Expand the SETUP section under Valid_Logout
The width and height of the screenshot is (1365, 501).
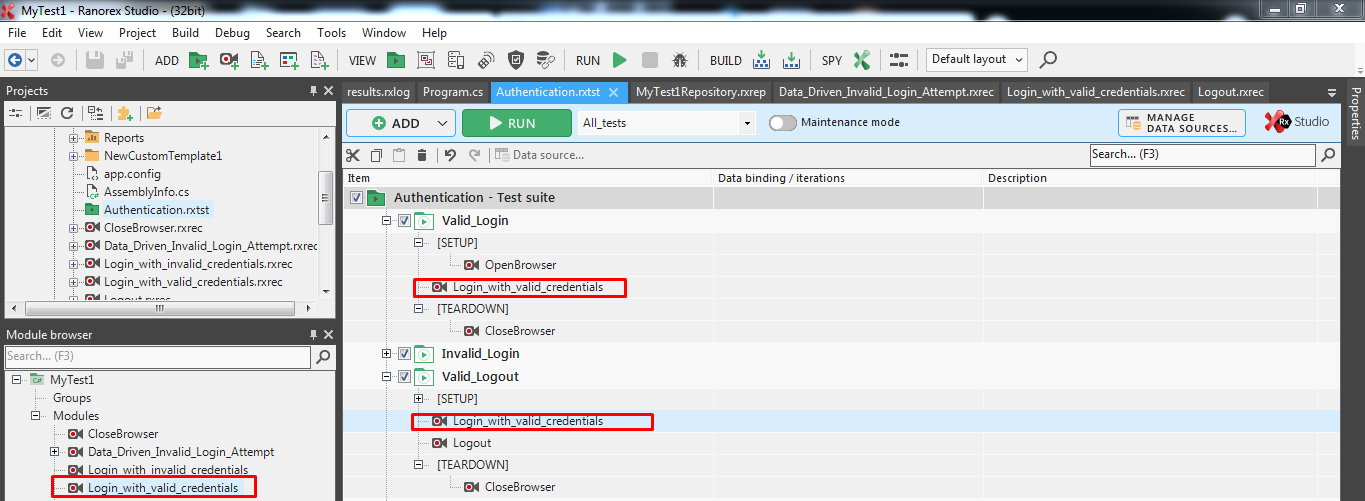(419, 399)
